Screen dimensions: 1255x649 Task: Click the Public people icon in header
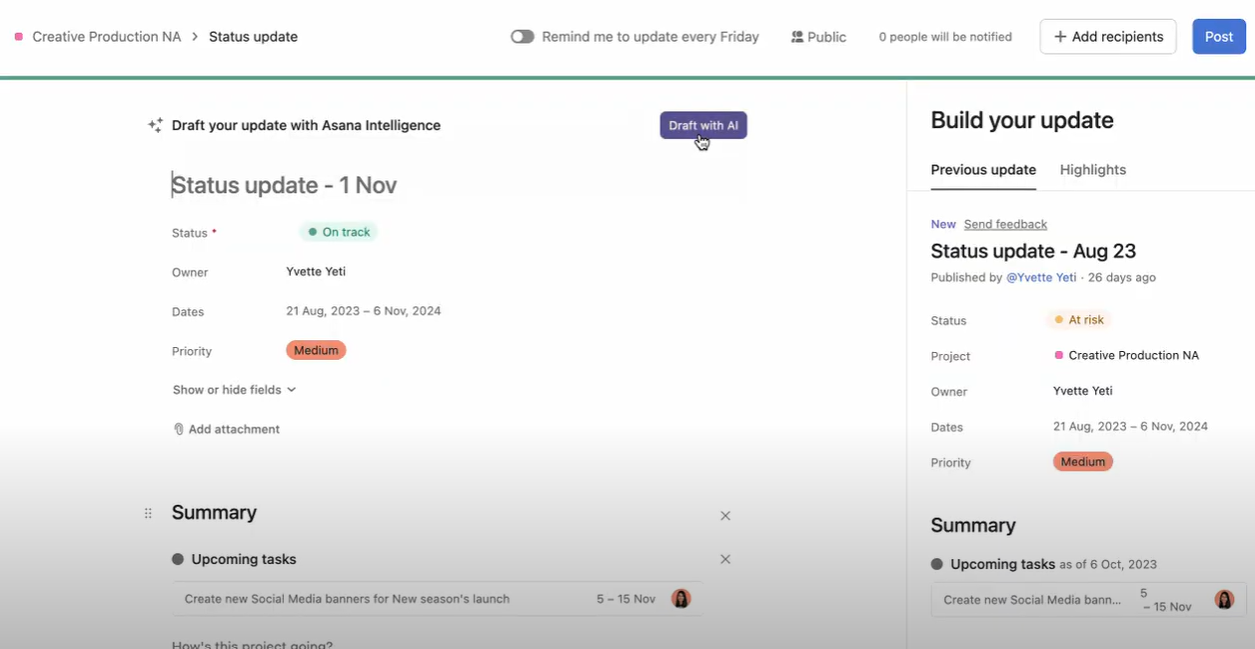point(797,37)
